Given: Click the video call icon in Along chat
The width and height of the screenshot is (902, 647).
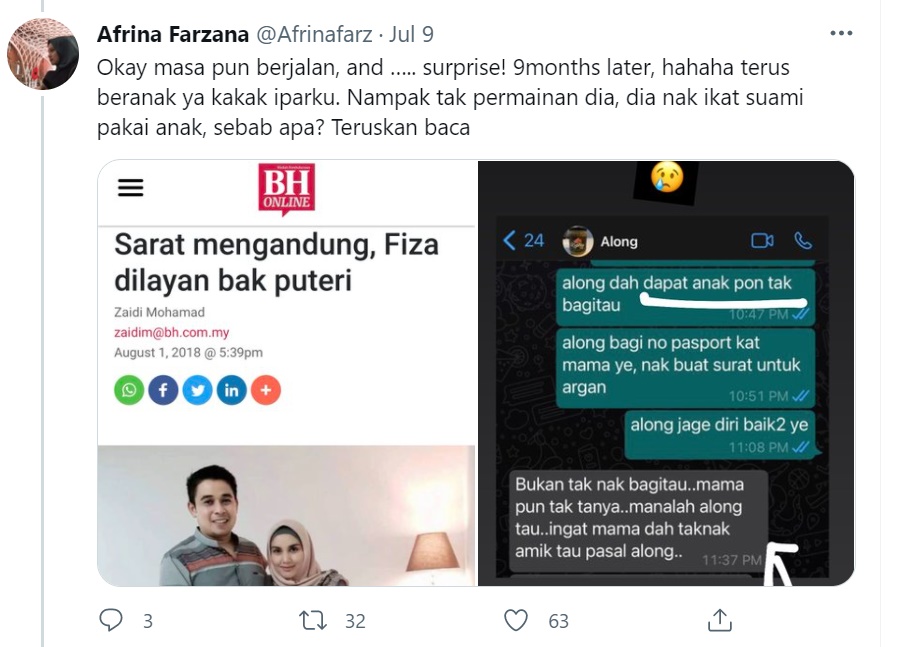Looking at the screenshot, I should coord(762,241).
